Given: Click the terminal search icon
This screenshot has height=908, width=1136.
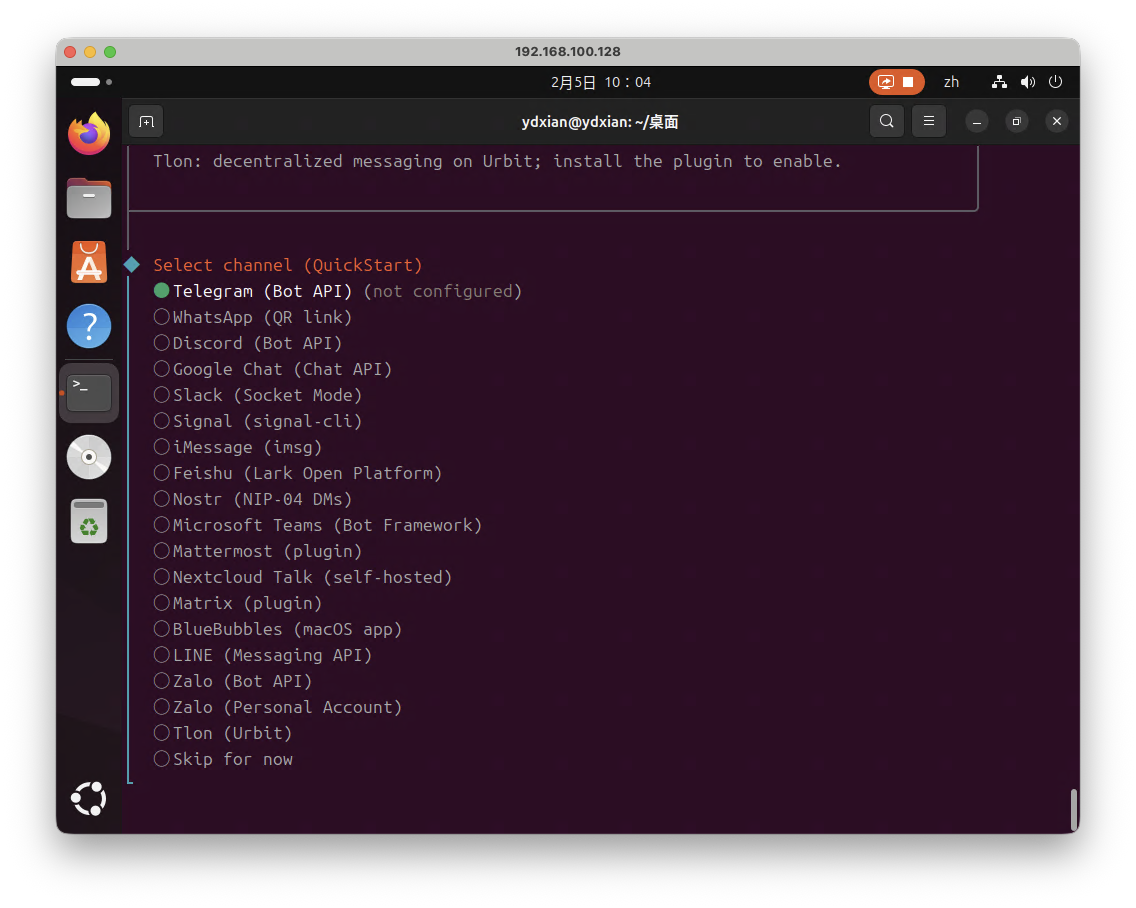Looking at the screenshot, I should (x=886, y=122).
